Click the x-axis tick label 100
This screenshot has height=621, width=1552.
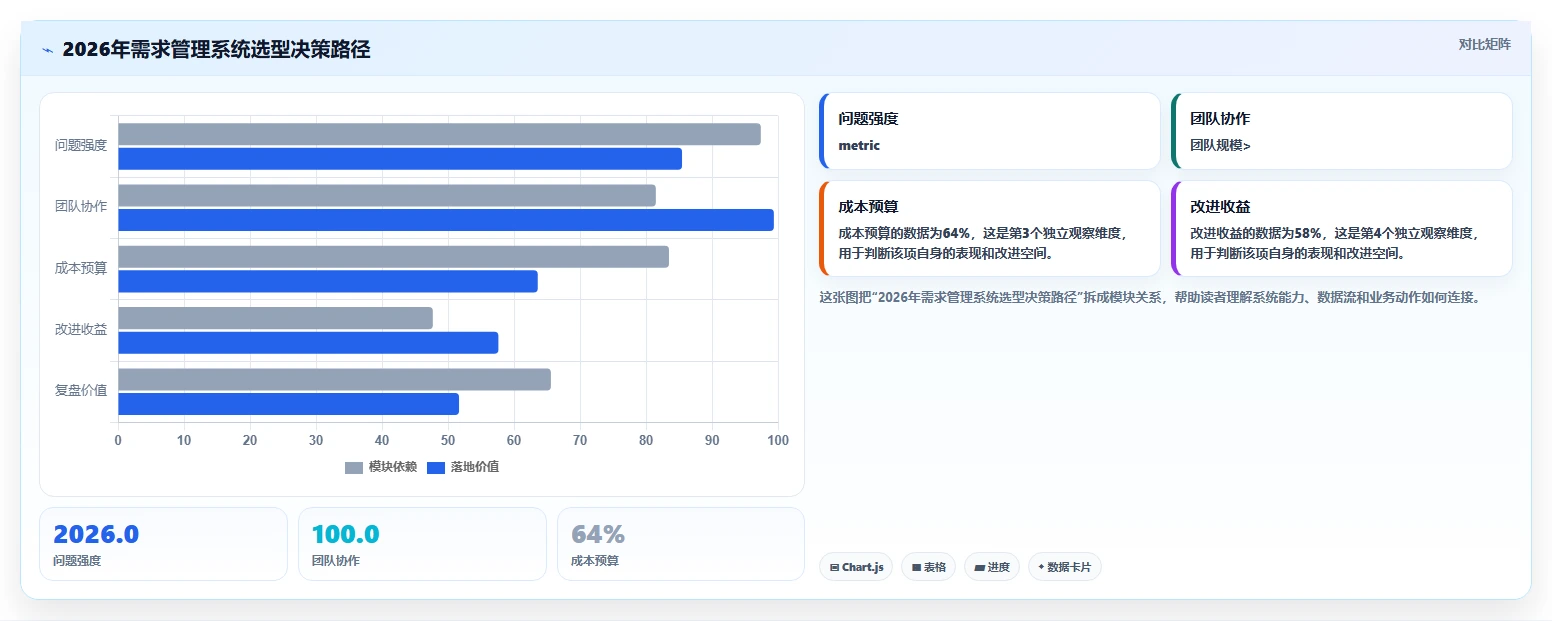[778, 440]
